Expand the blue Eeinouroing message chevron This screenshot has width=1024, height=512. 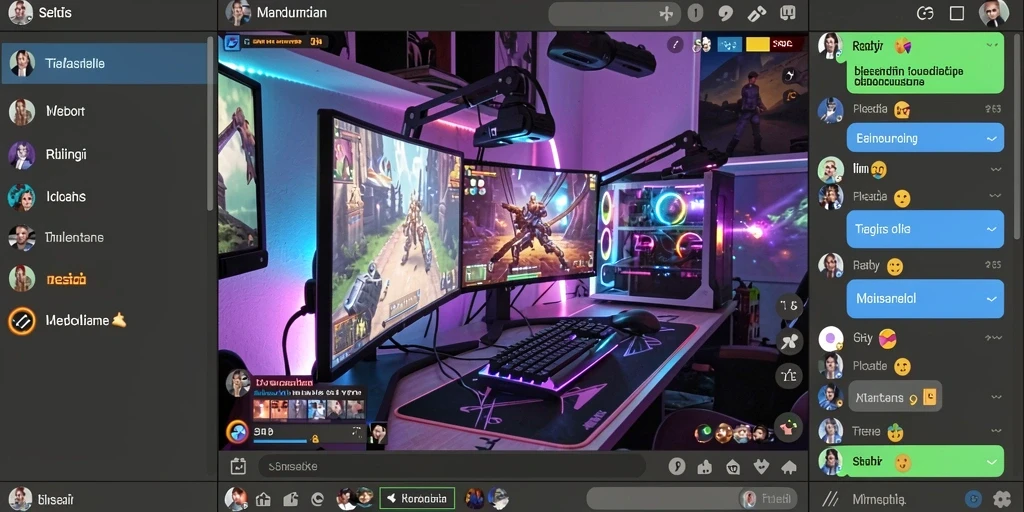click(x=992, y=138)
